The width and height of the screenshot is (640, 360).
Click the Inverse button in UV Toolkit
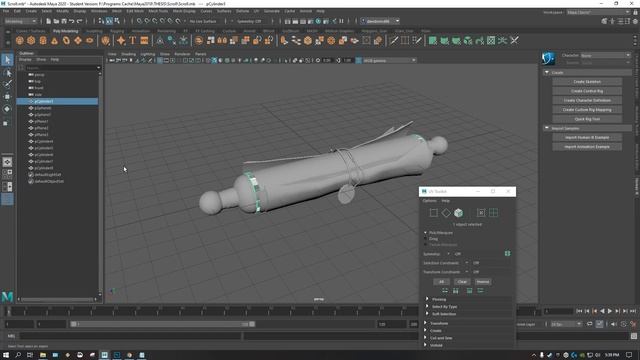(x=482, y=282)
